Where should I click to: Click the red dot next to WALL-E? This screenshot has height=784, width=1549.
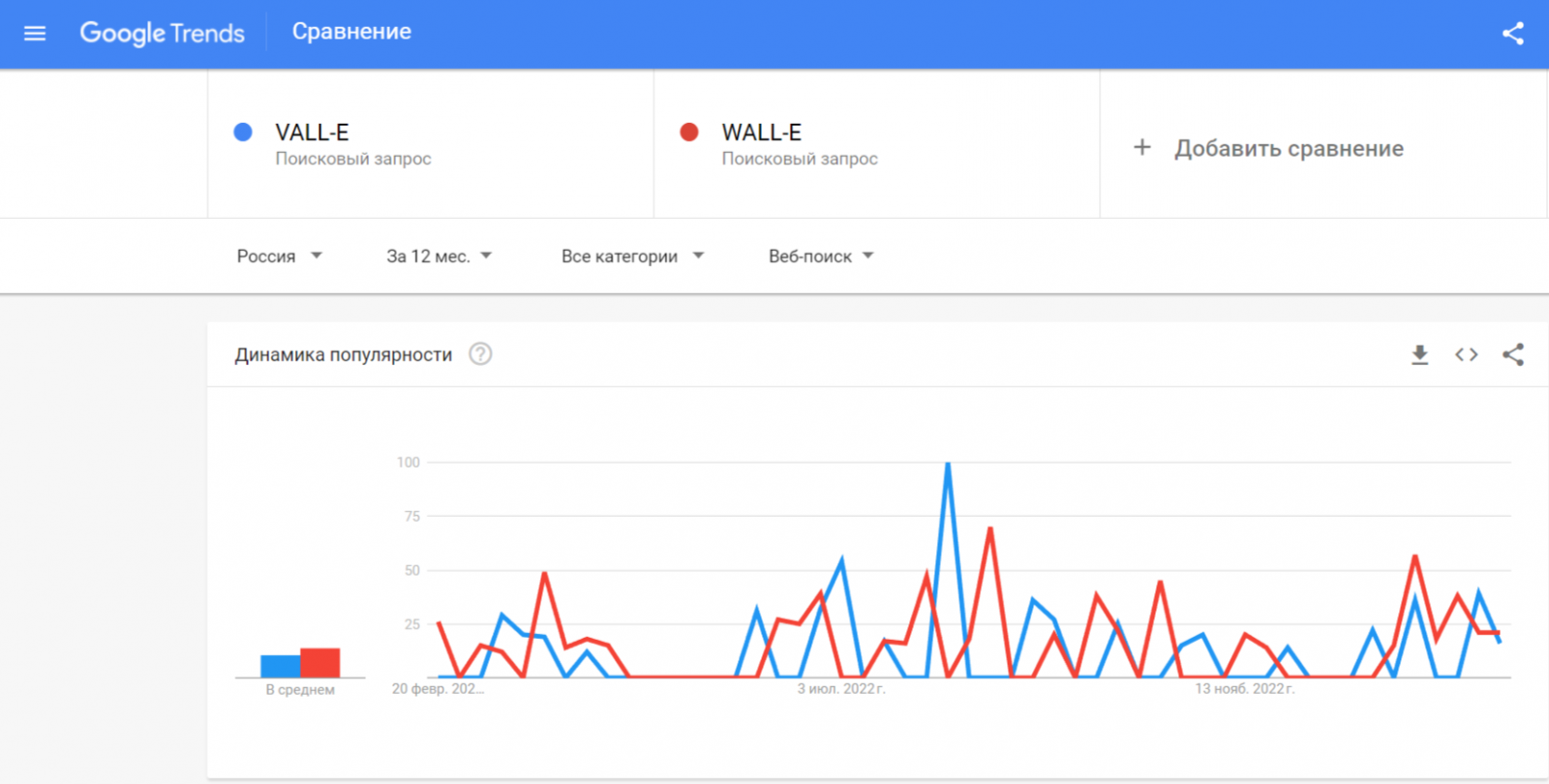(x=689, y=133)
